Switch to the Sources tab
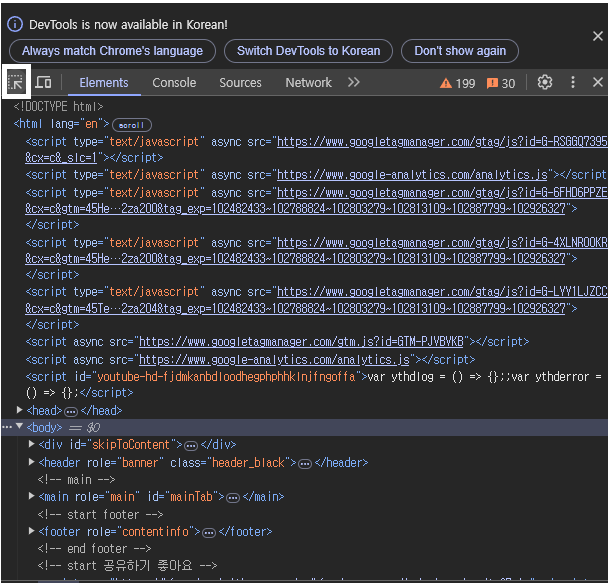This screenshot has width=608, height=583. 240,83
